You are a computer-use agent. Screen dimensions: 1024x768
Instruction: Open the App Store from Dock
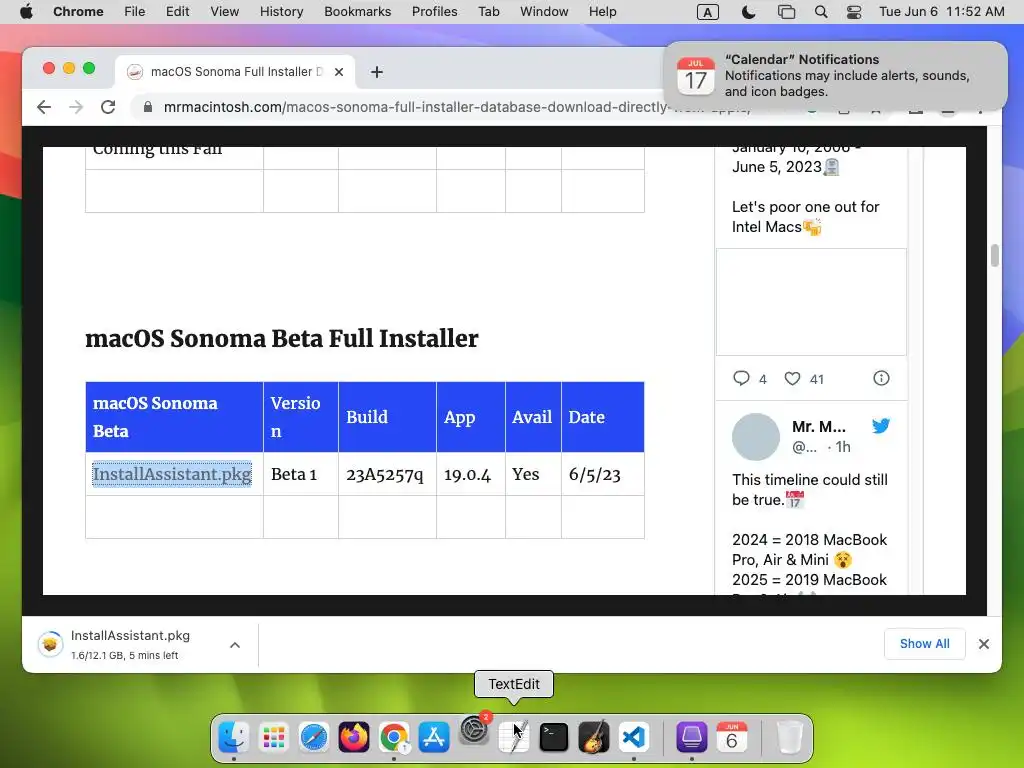pyautogui.click(x=434, y=737)
